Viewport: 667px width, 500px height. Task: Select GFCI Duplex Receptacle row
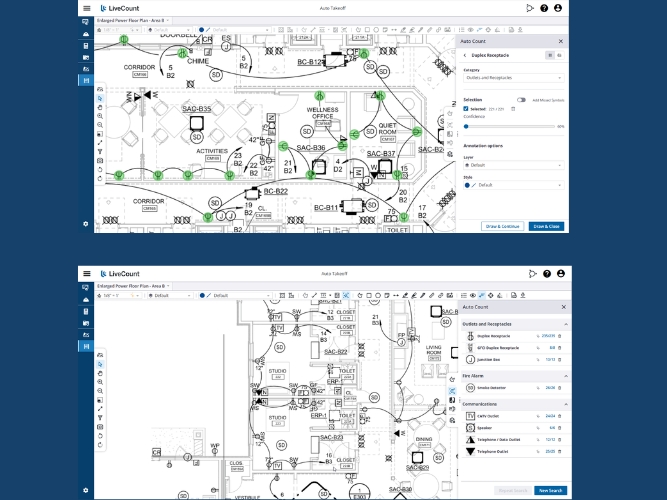click(513, 348)
